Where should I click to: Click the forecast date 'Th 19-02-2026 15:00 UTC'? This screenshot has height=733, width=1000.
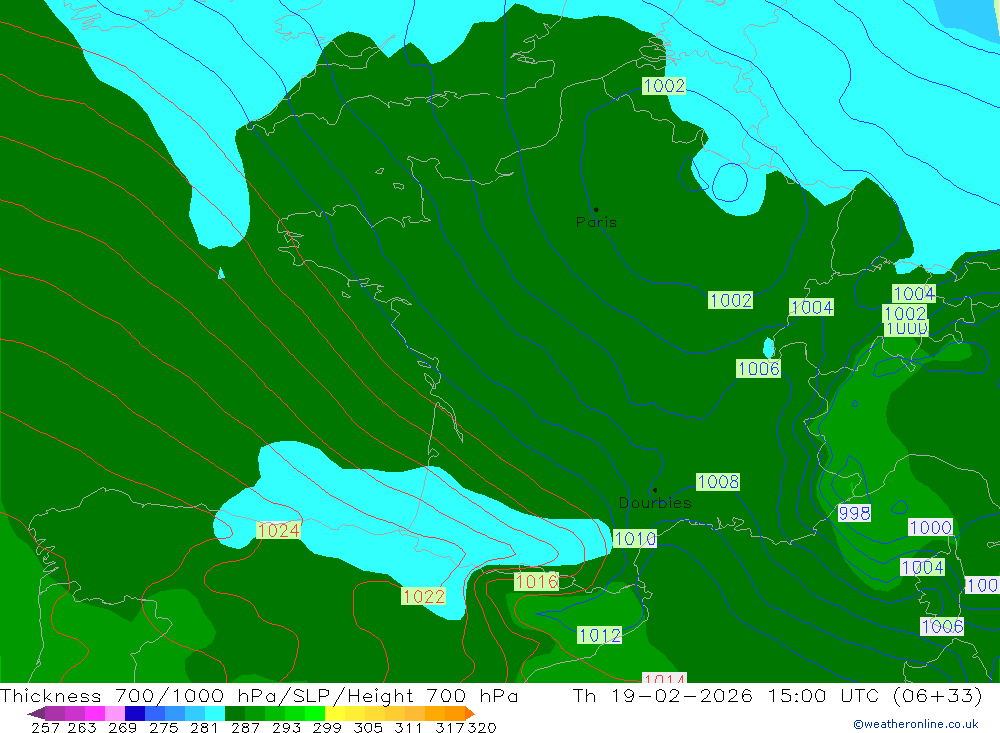[726, 695]
